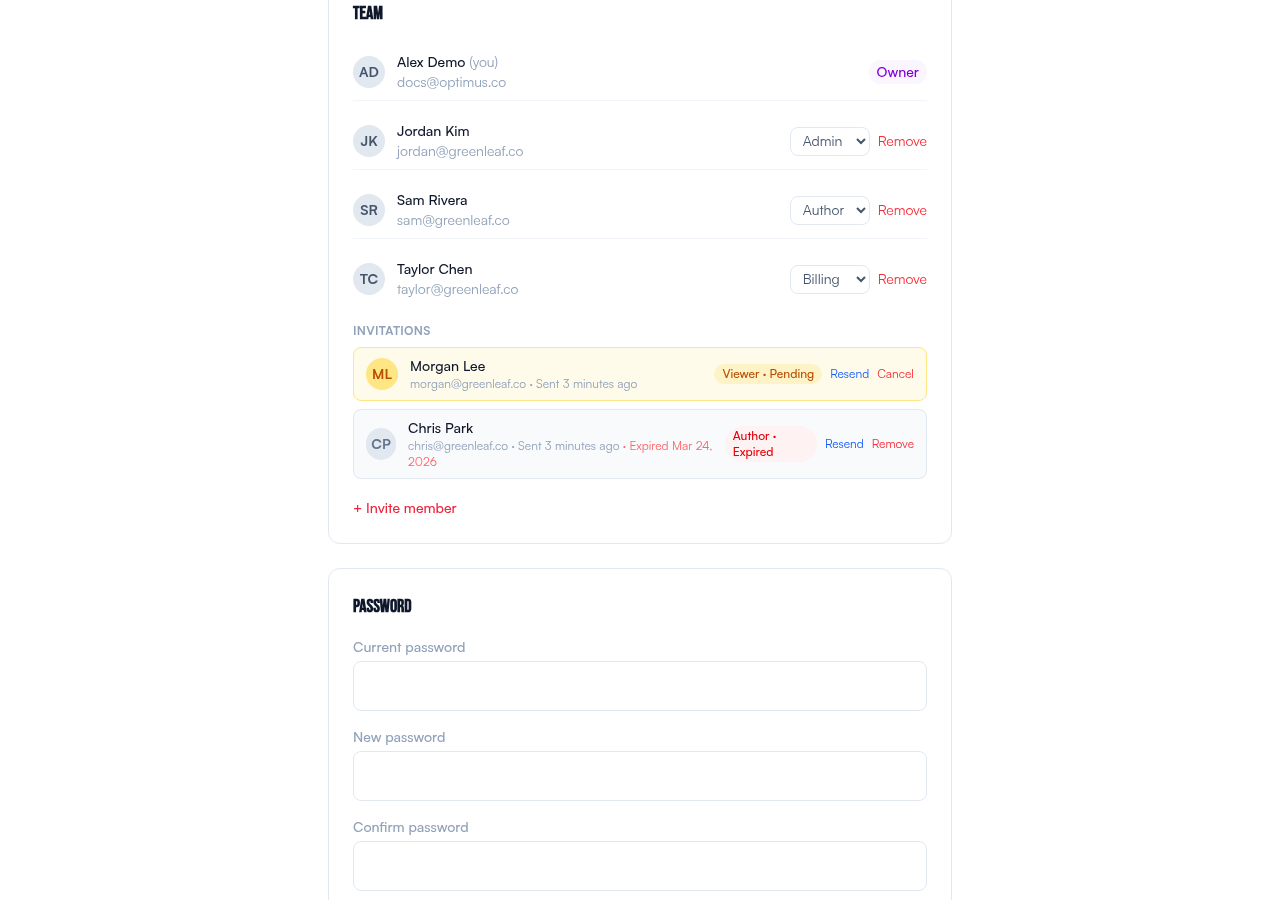The image size is (1280, 900).
Task: Click Sam Rivera's SR avatar
Action: click(368, 209)
